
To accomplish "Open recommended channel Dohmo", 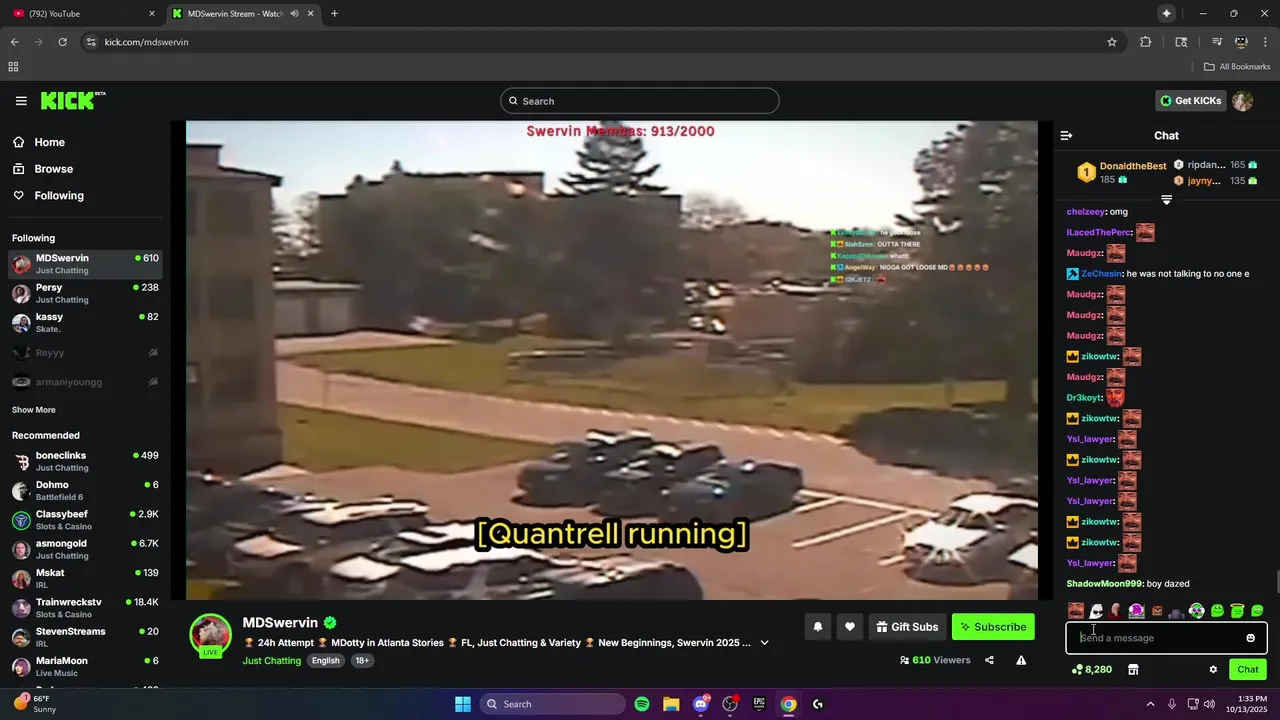I will pyautogui.click(x=85, y=490).
